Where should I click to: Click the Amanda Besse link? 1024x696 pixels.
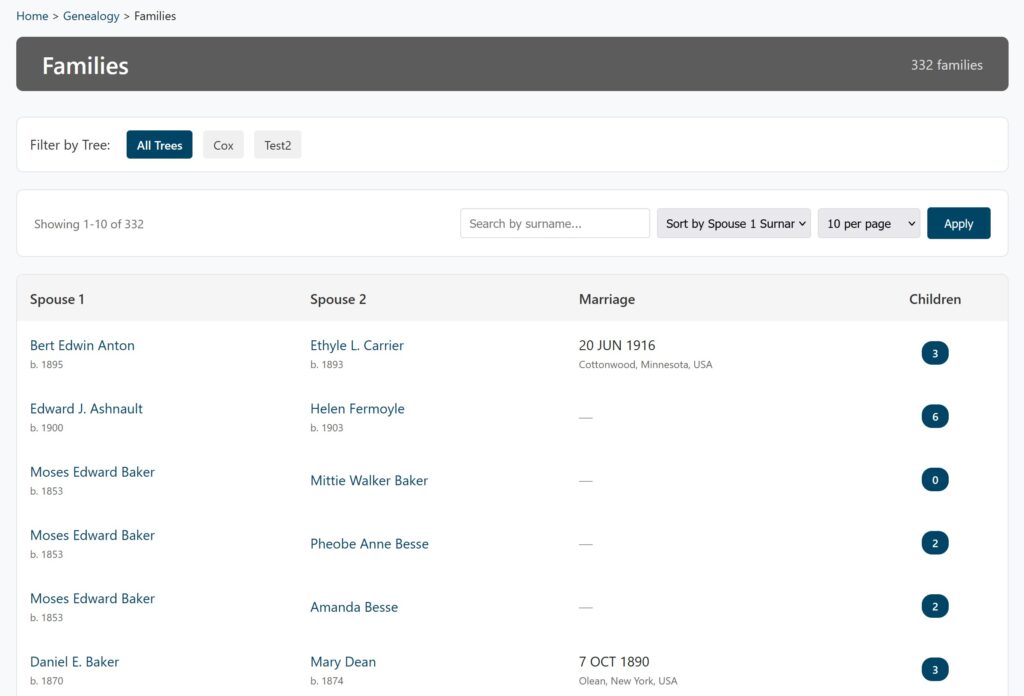tap(354, 607)
